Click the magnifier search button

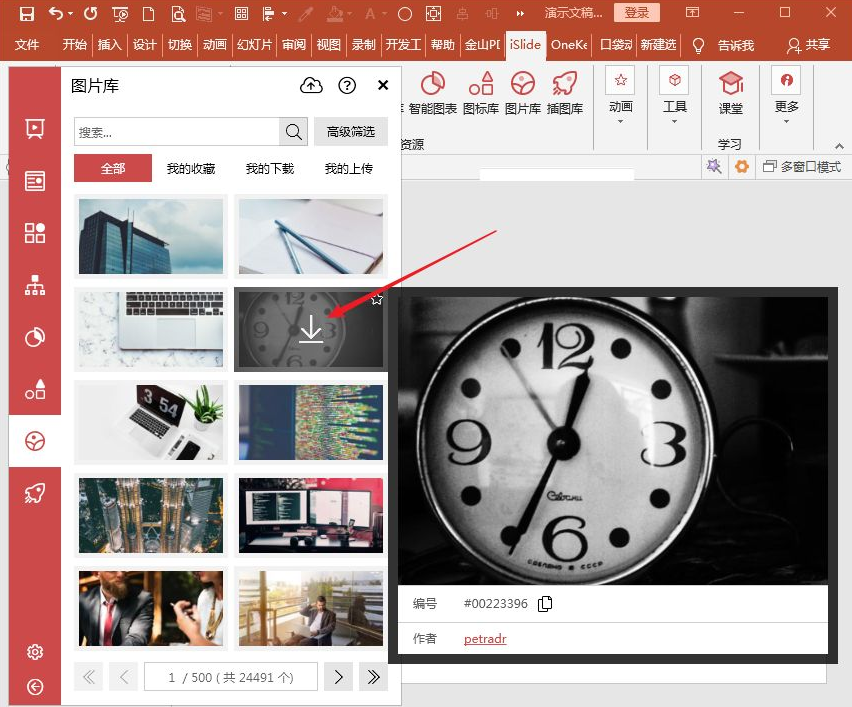[x=293, y=132]
